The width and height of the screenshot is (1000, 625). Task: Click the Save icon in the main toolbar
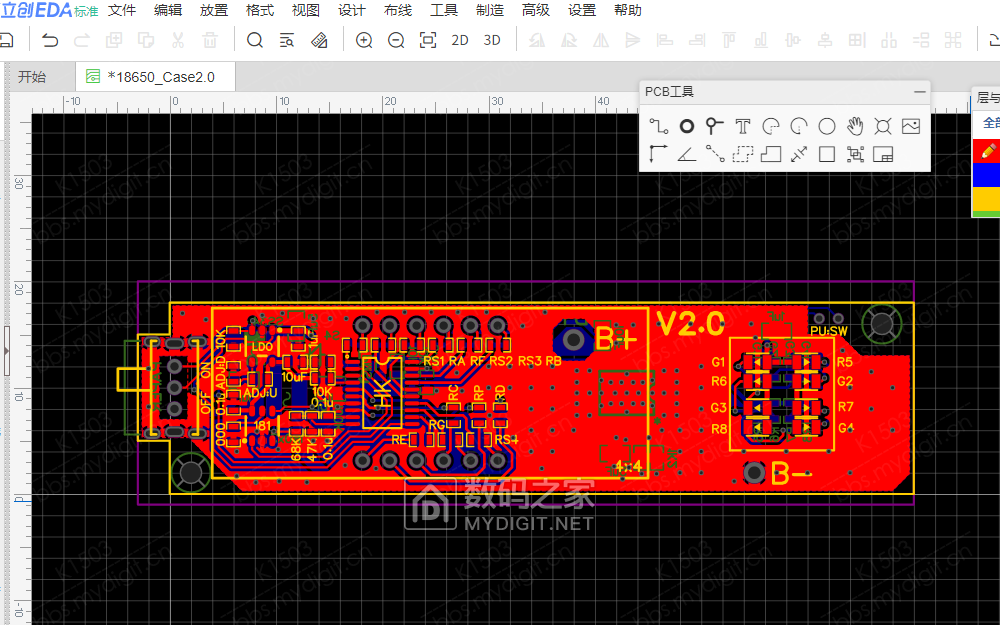click(x=6, y=40)
